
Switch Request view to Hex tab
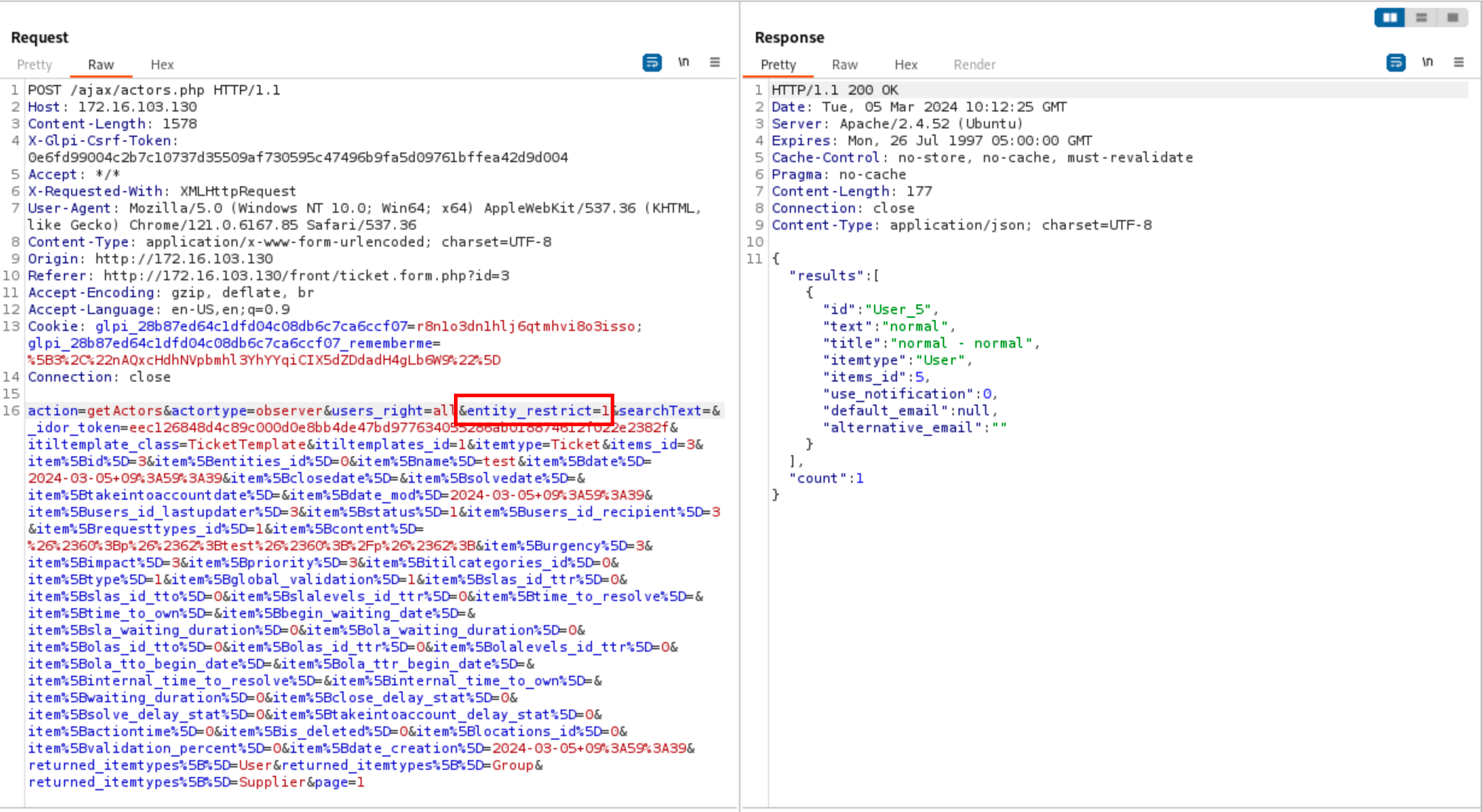tap(162, 65)
